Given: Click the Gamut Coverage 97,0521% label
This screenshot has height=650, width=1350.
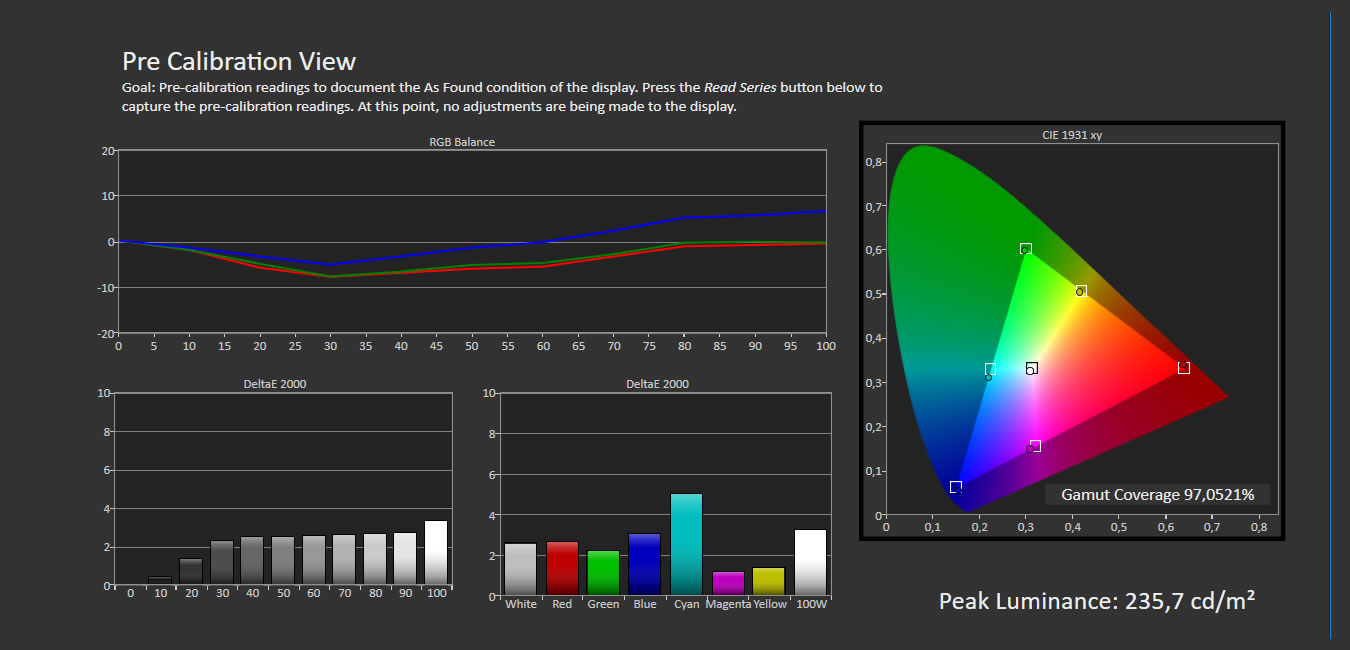Looking at the screenshot, I should click(x=1157, y=494).
